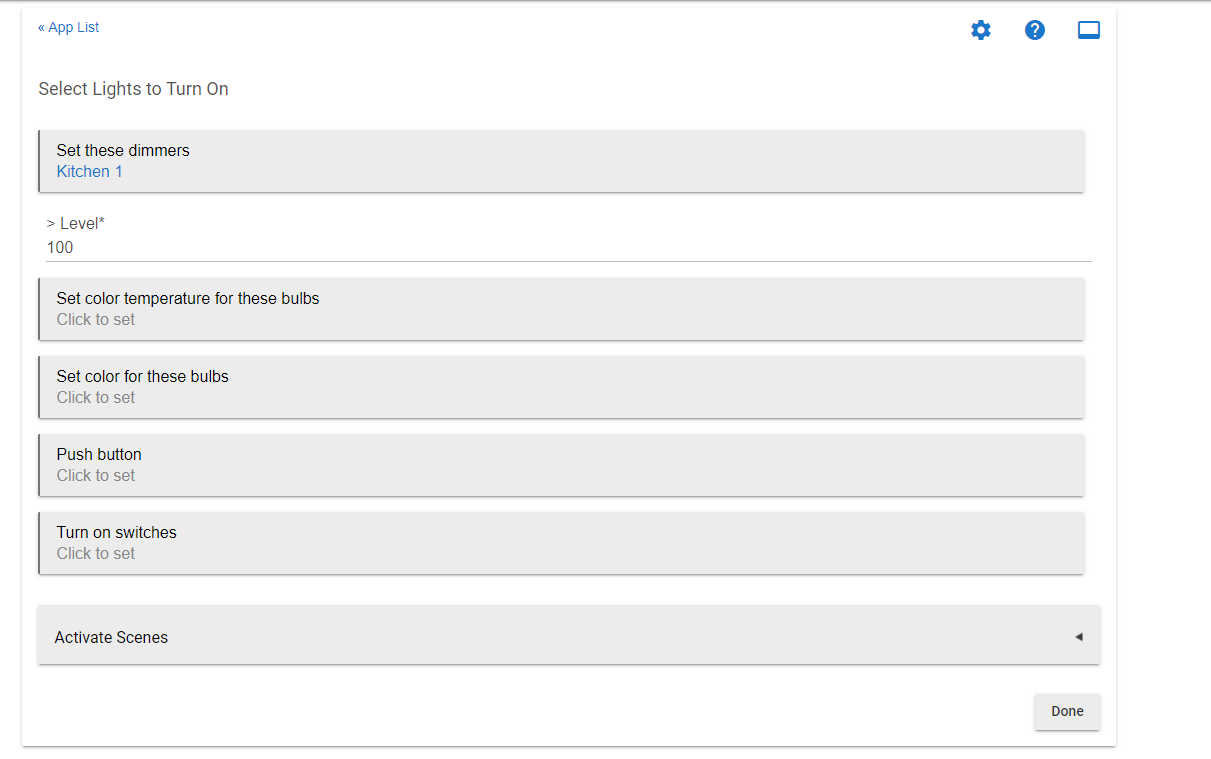
Task: Expand the Activate Scenes section
Action: click(569, 635)
